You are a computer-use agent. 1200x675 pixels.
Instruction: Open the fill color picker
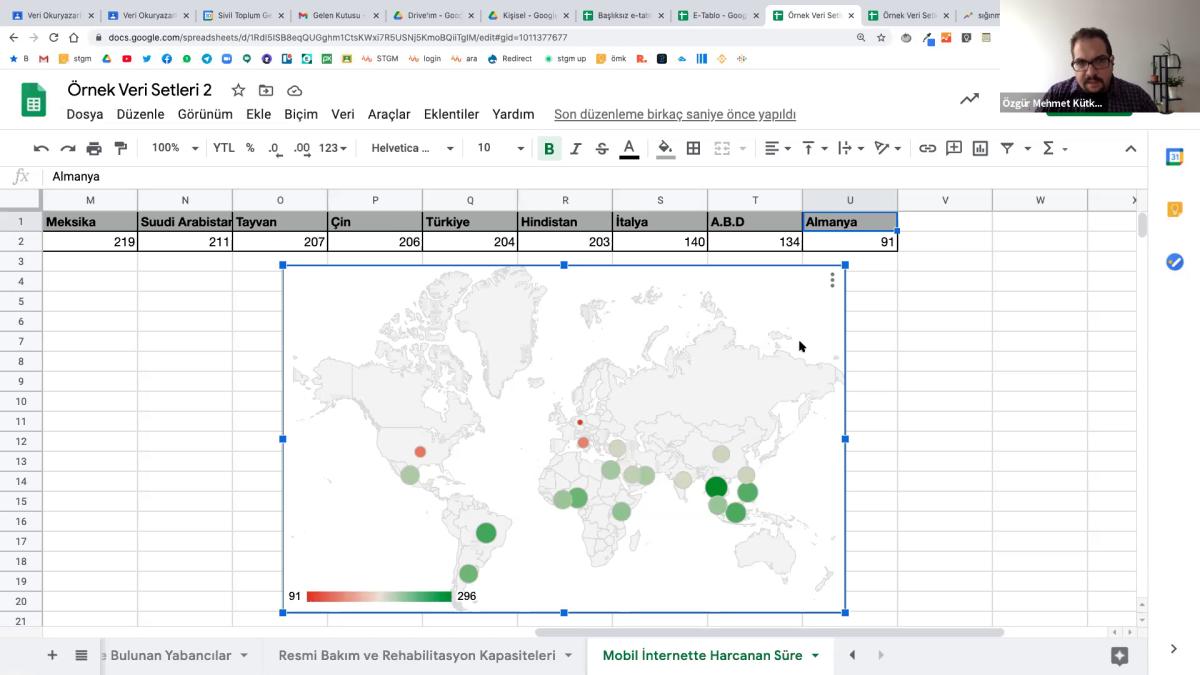665,148
